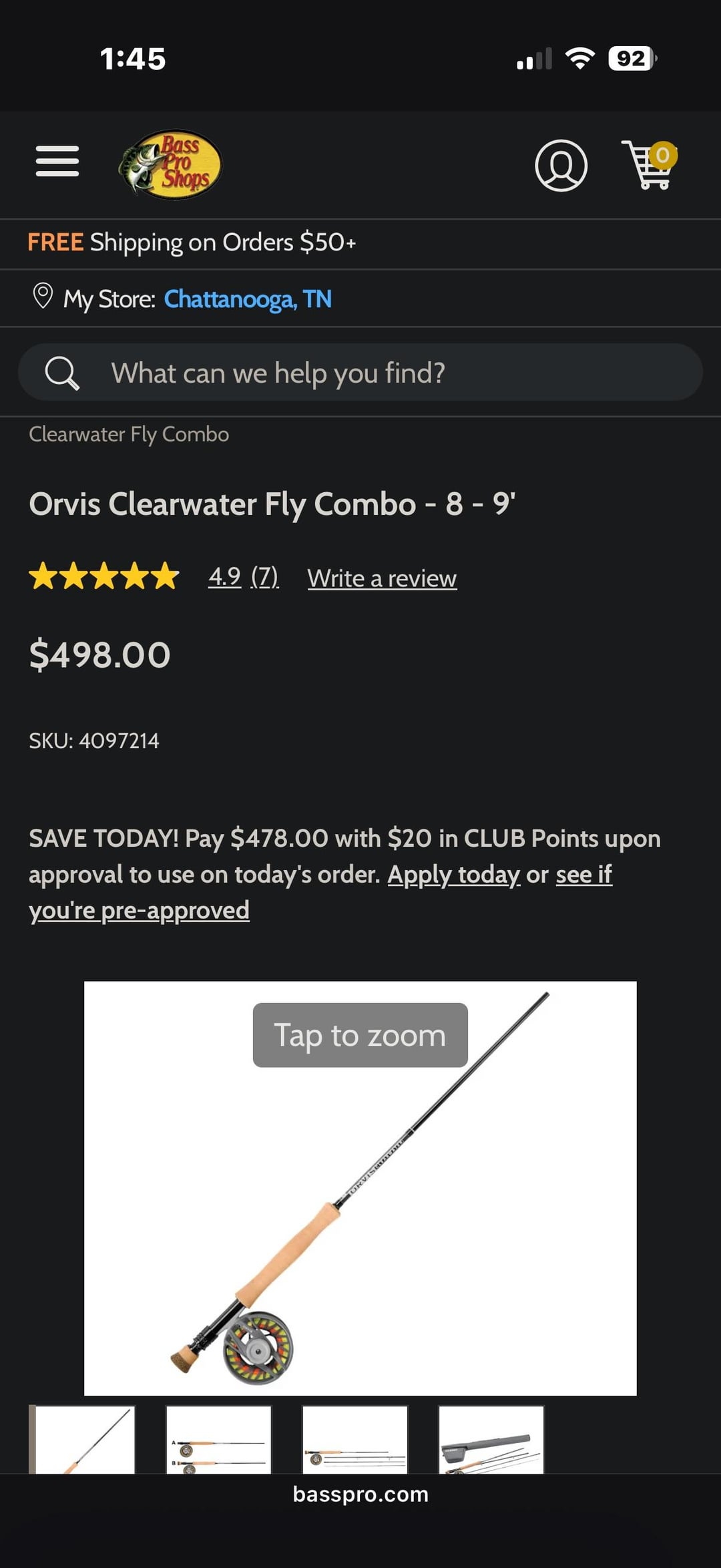
Task: Click the five-star rating icons
Action: tap(104, 576)
